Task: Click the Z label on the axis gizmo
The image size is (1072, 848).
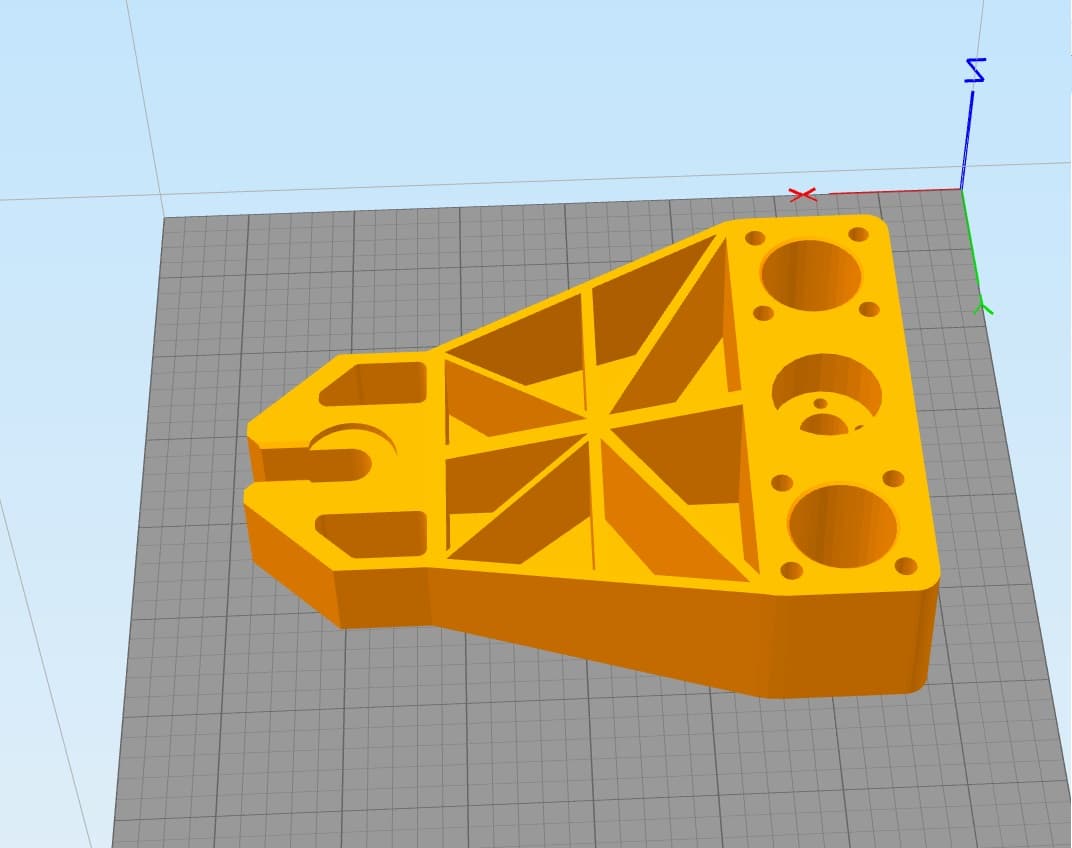Action: (973, 70)
